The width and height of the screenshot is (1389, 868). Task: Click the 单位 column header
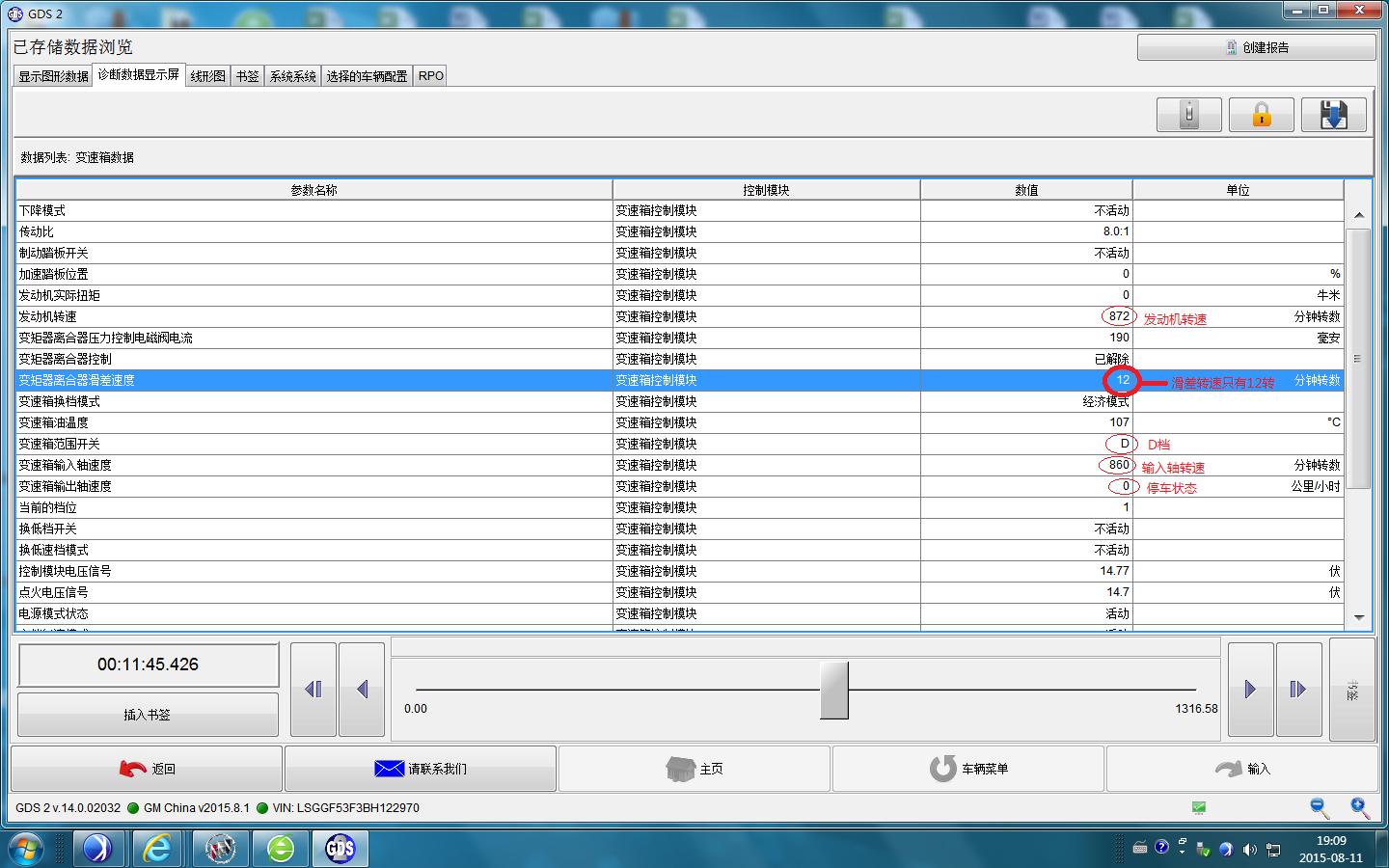click(x=1239, y=190)
